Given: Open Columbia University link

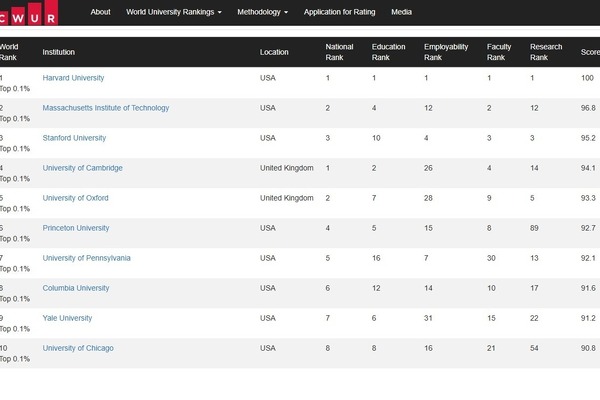Looking at the screenshot, I should 76,288.
